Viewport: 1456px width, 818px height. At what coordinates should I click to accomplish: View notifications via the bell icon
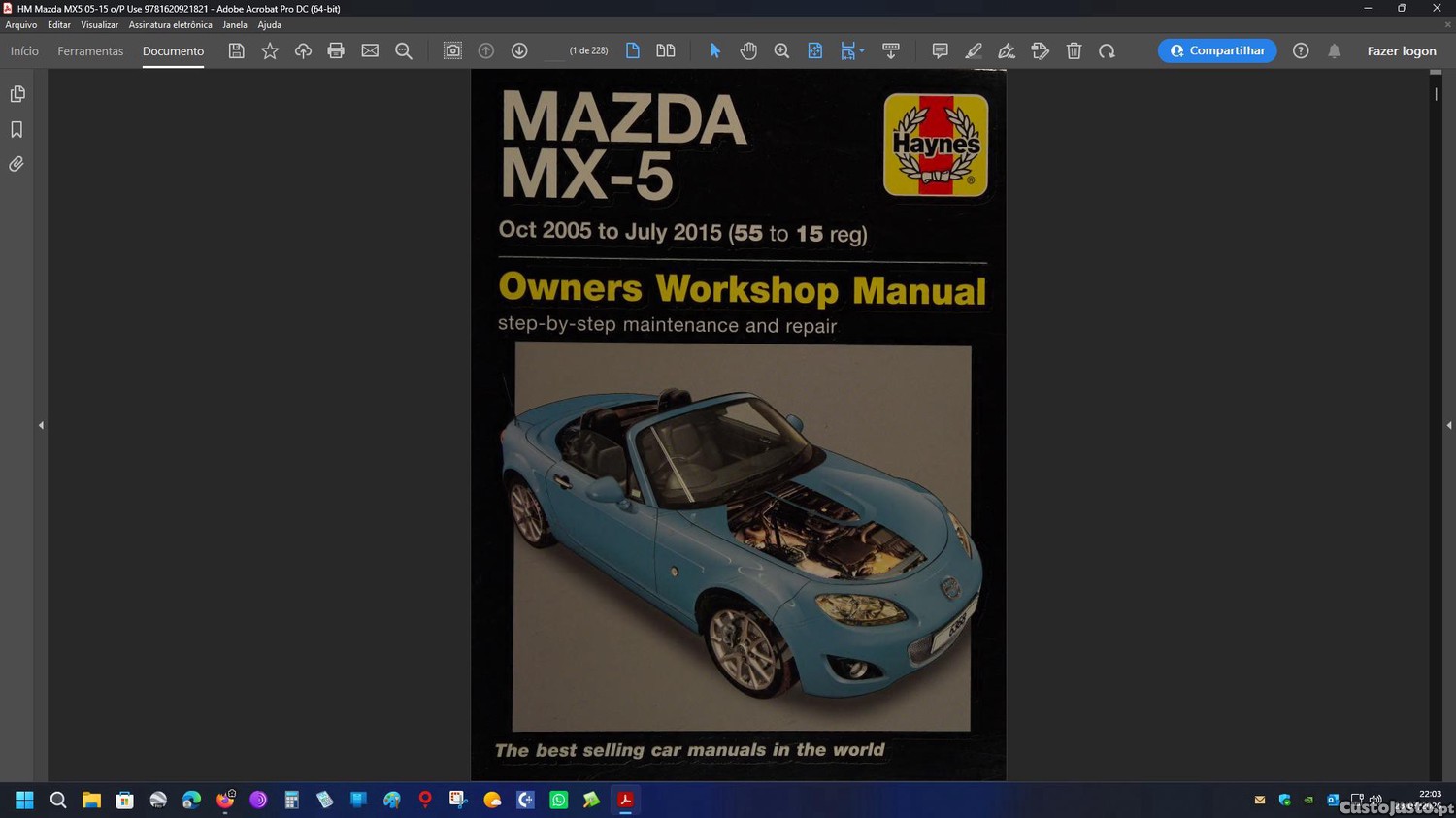1335,50
